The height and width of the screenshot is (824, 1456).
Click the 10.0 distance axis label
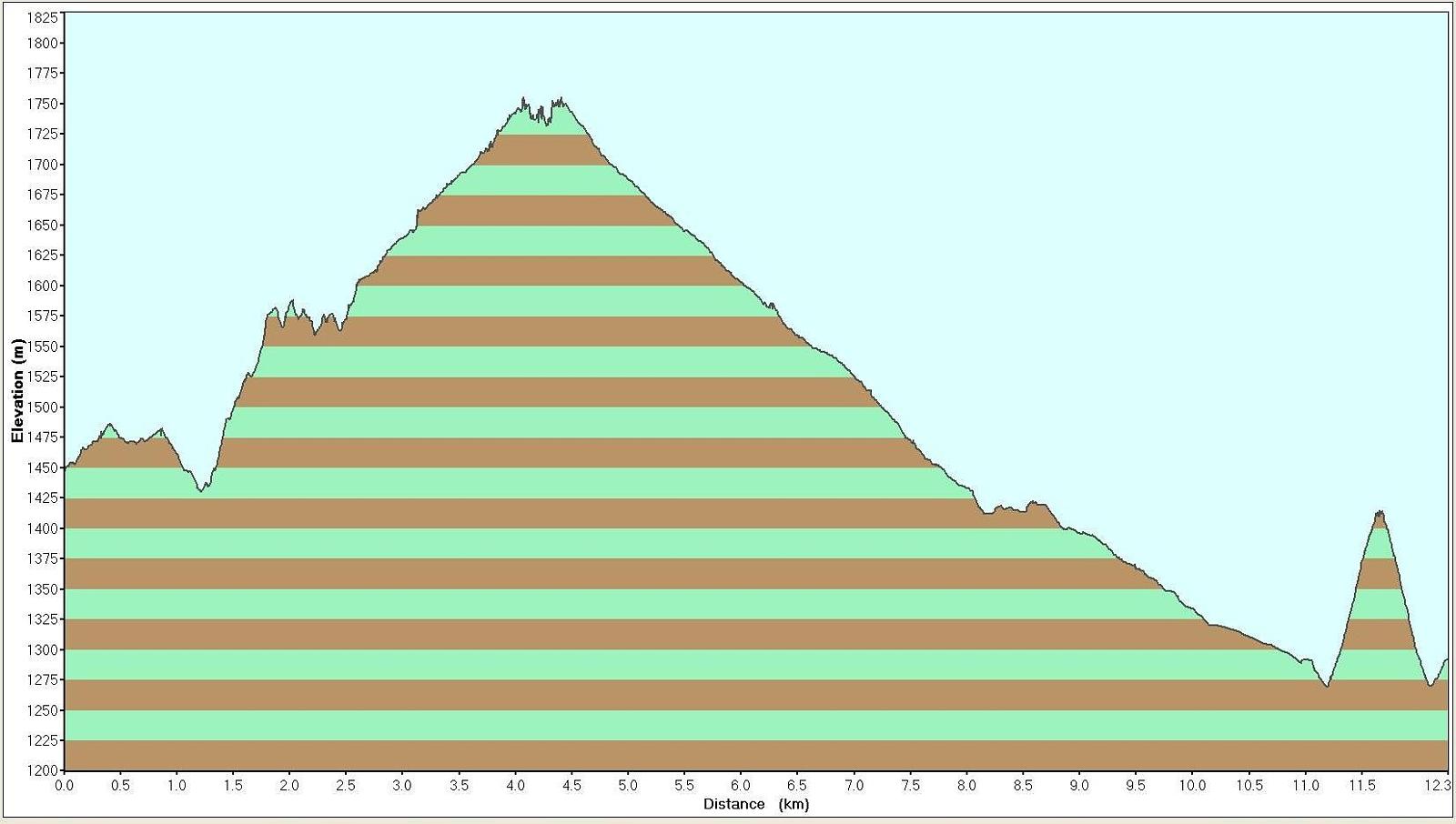[1192, 786]
